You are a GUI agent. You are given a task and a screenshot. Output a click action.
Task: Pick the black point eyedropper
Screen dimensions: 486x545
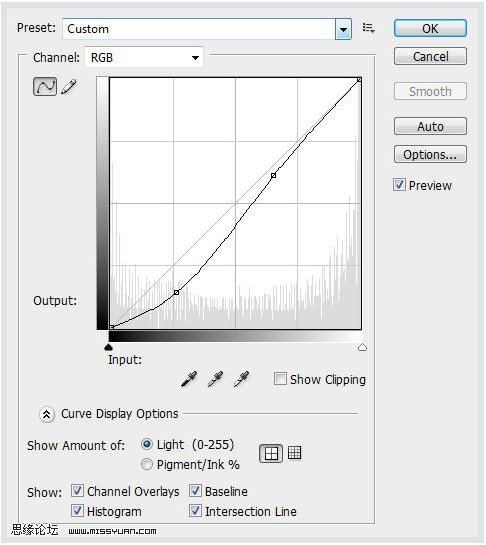coord(189,379)
